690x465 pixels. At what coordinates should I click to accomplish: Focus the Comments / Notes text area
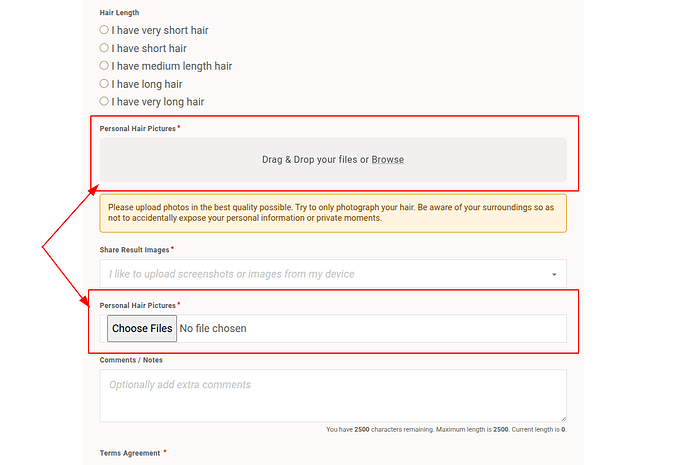pyautogui.click(x=333, y=395)
